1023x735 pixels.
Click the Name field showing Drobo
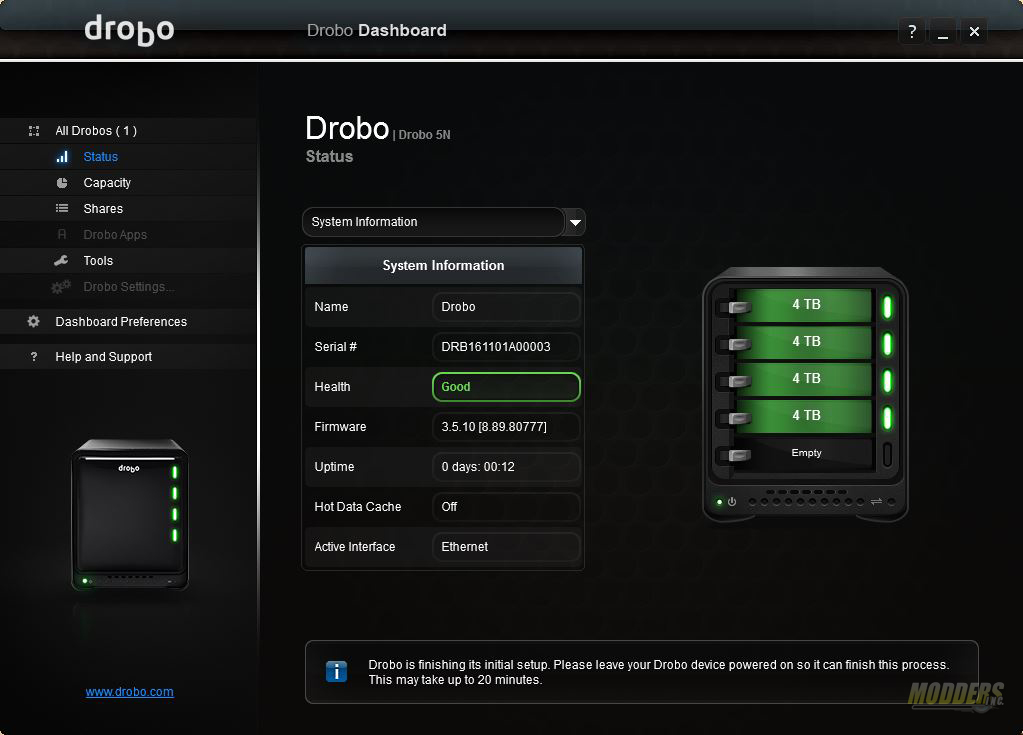click(506, 307)
